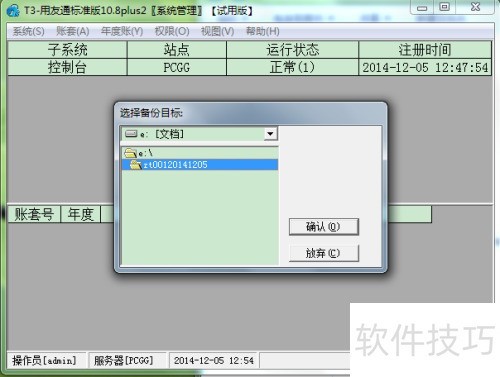This screenshot has height=377, width=500.
Task: Click the 选择备份目标 dialog title
Action: 151,113
